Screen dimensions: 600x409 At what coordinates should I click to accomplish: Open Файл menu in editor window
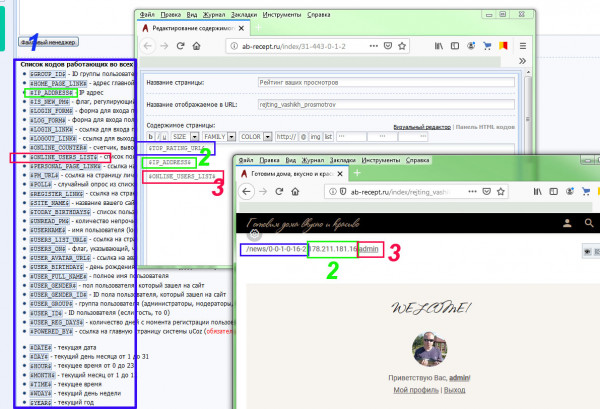147,15
